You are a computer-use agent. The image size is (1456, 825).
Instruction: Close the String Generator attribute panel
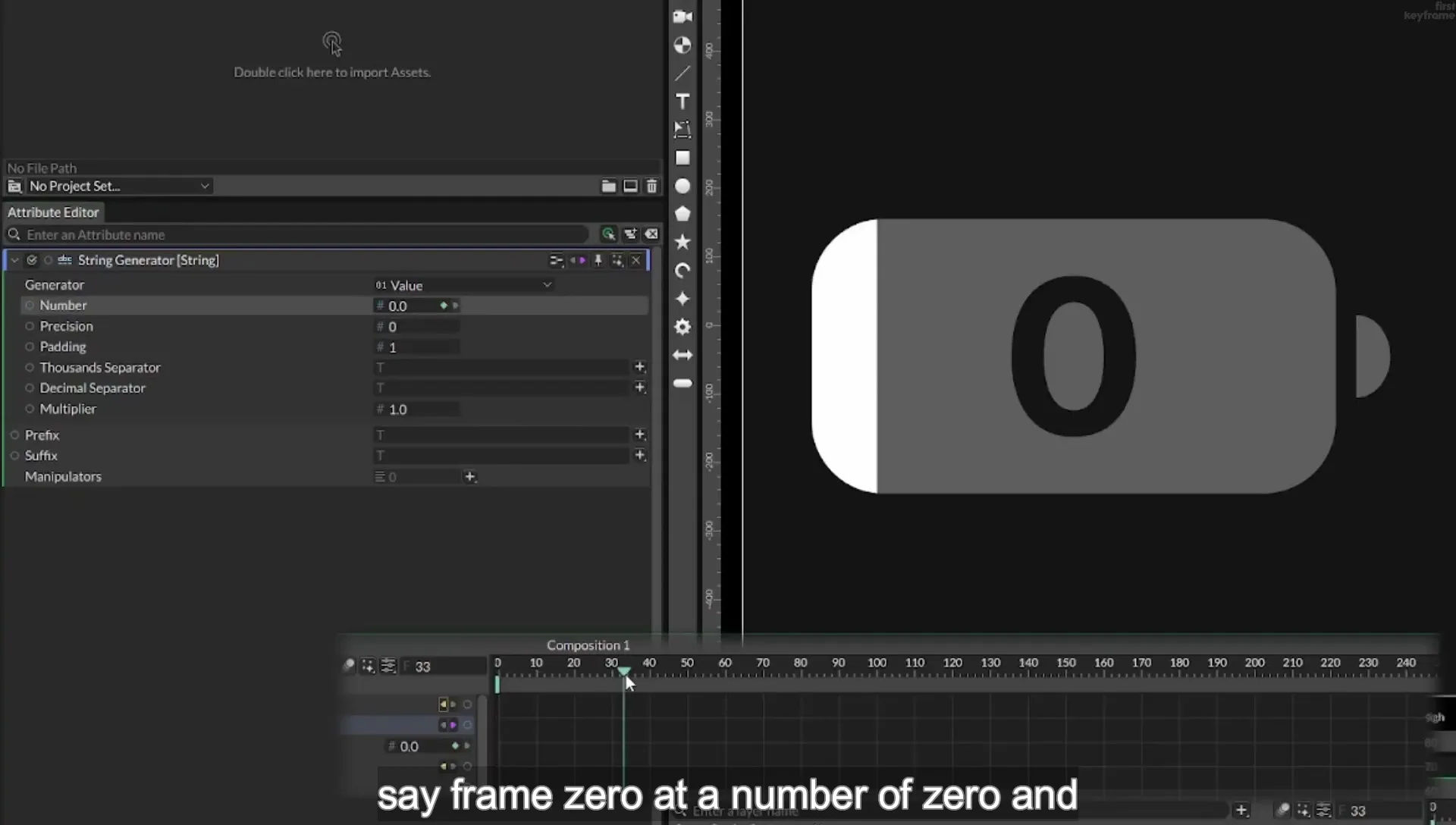tap(636, 260)
